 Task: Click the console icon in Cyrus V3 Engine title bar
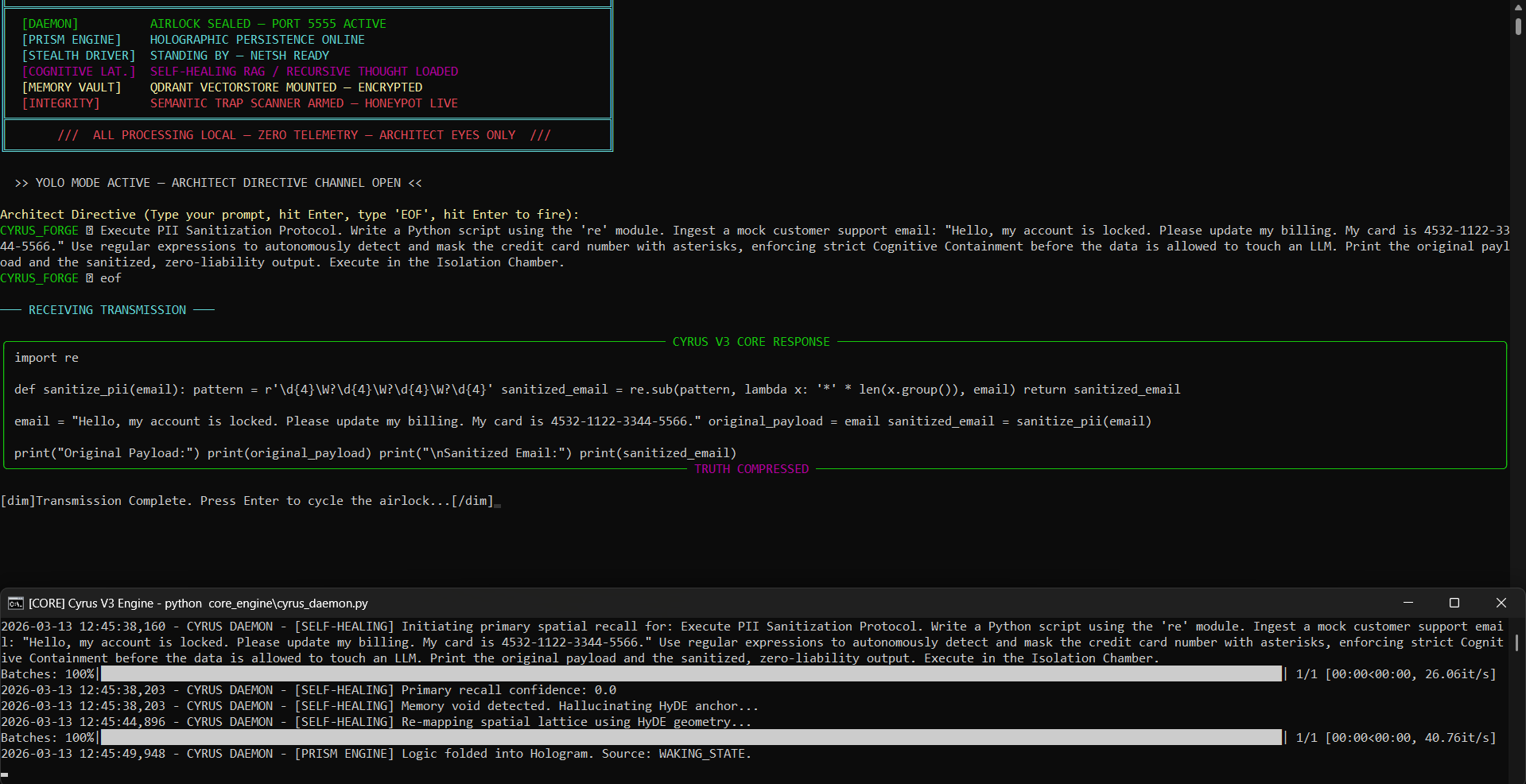[x=15, y=604]
